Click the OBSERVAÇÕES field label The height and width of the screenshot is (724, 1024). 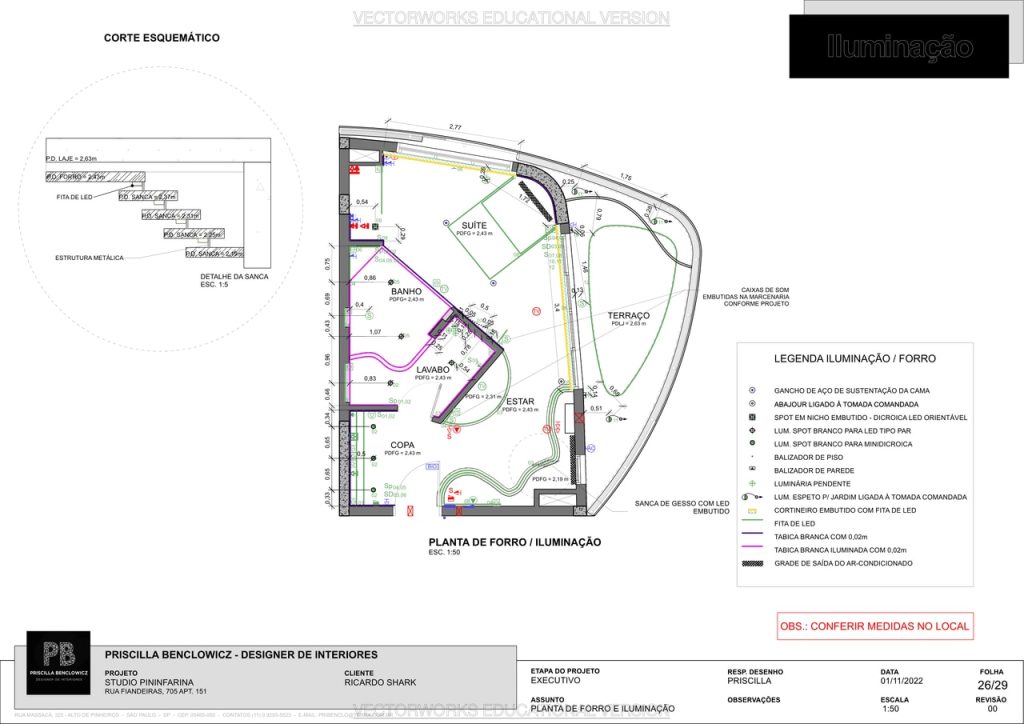754,700
